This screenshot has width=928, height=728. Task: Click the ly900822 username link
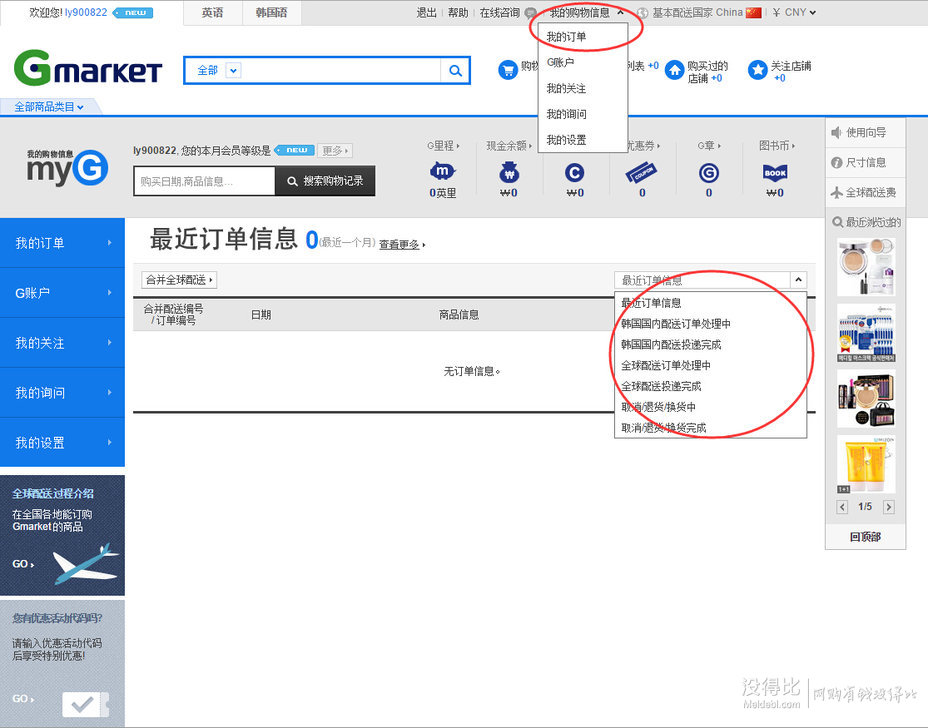(86, 12)
